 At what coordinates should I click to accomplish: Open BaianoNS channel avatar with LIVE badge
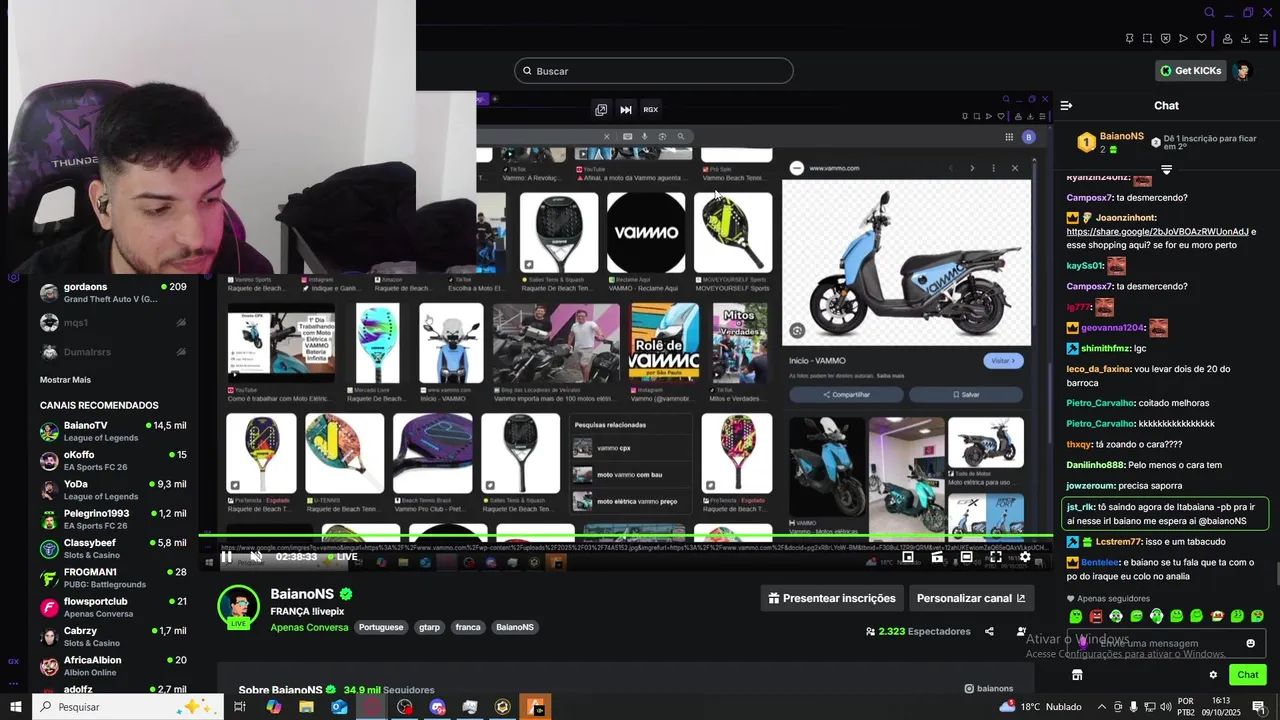238,607
